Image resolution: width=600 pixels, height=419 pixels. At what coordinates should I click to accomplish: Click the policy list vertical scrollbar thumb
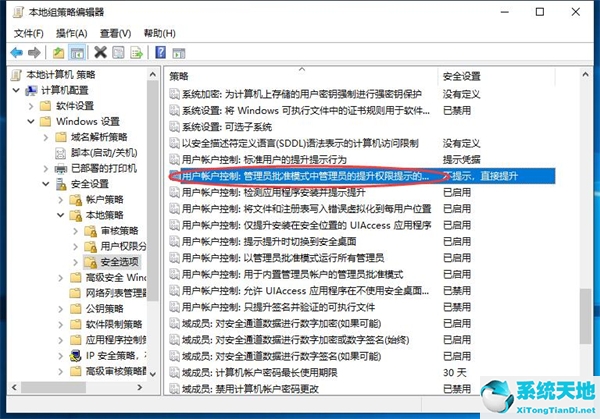(x=585, y=316)
